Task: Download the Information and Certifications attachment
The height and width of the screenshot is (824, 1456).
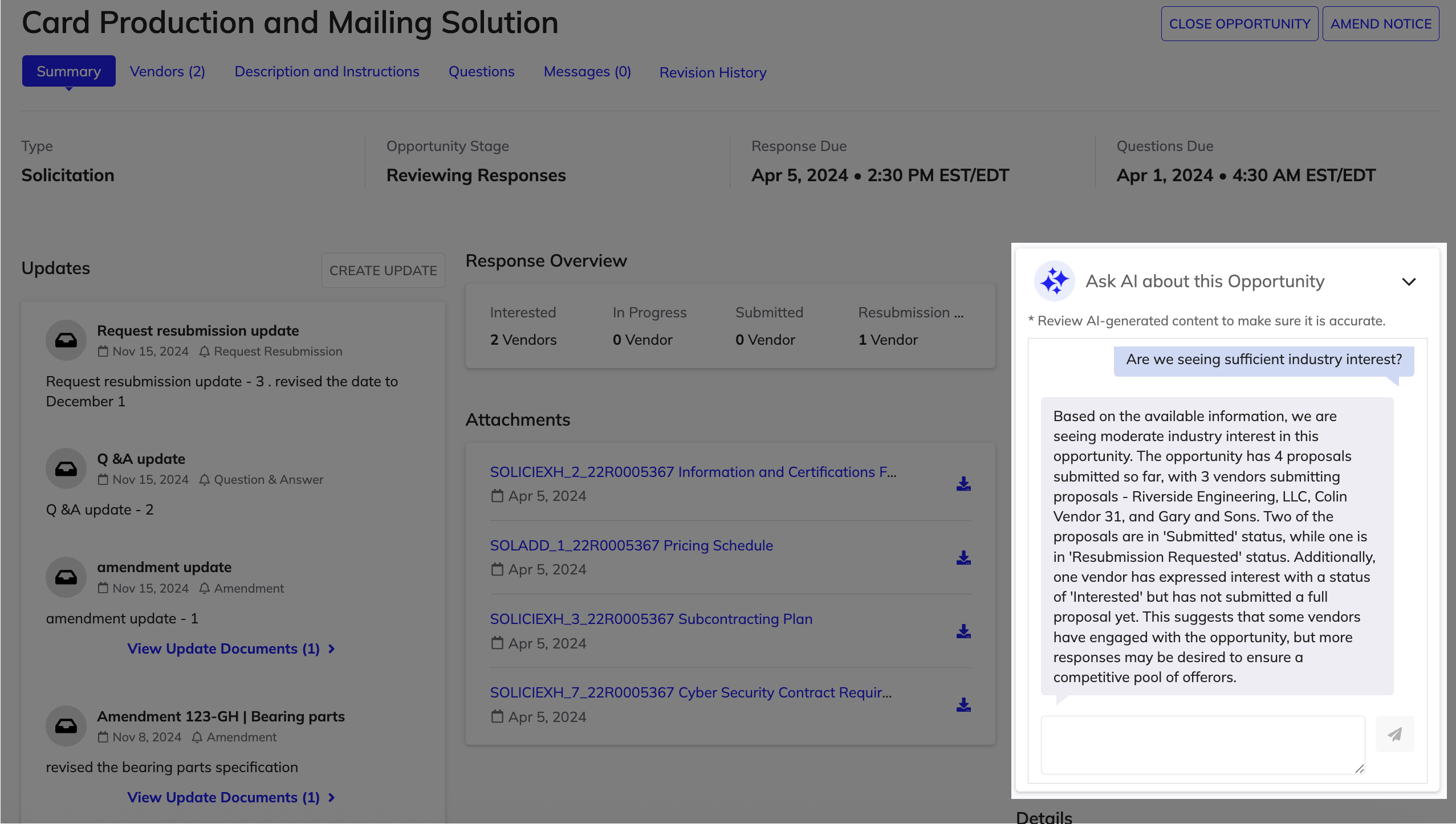Action: pos(963,484)
